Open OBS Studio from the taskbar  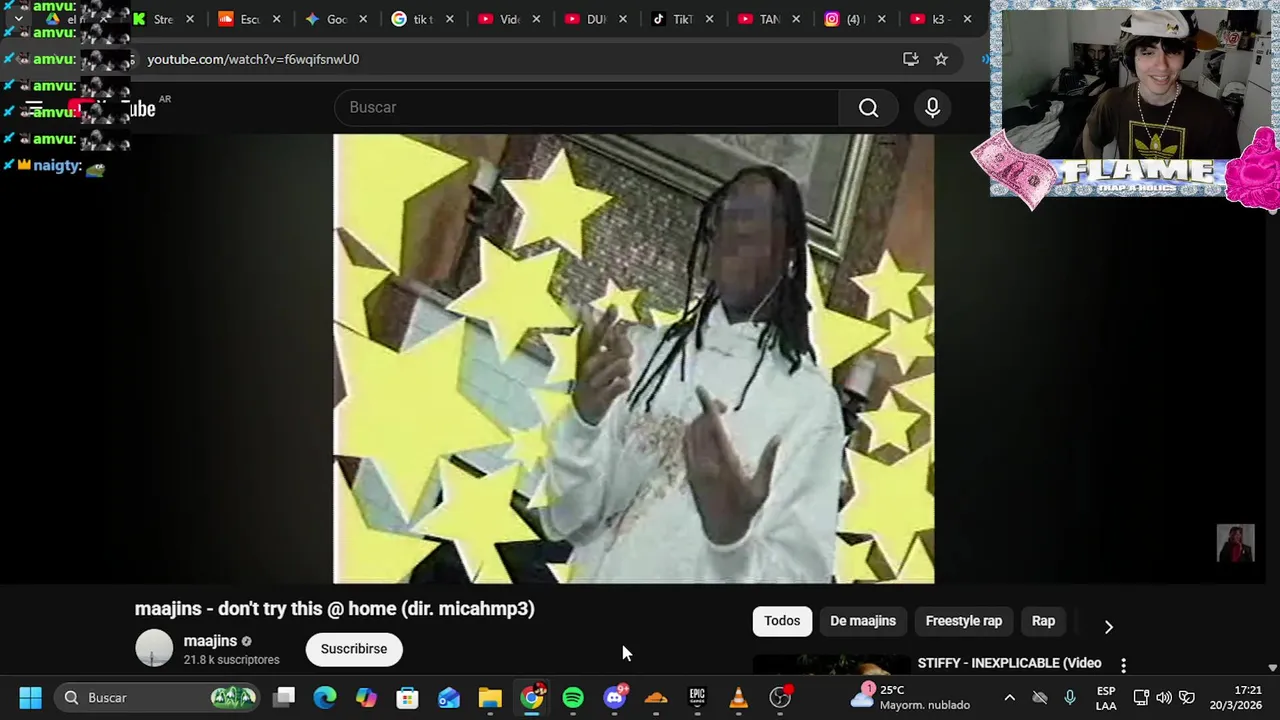coord(780,697)
